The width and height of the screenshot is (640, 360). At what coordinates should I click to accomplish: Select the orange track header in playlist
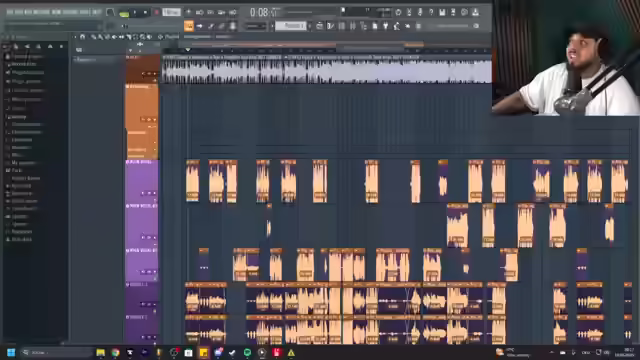click(142, 121)
